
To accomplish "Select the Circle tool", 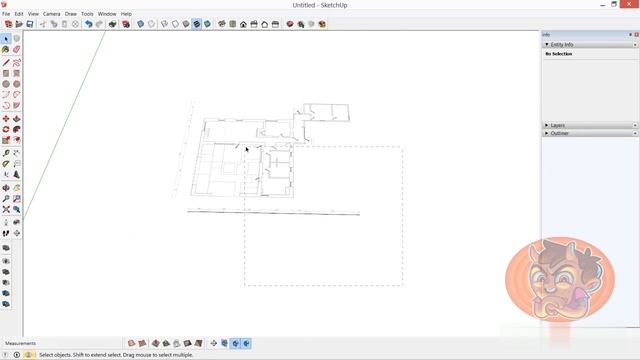I will coord(6,84).
